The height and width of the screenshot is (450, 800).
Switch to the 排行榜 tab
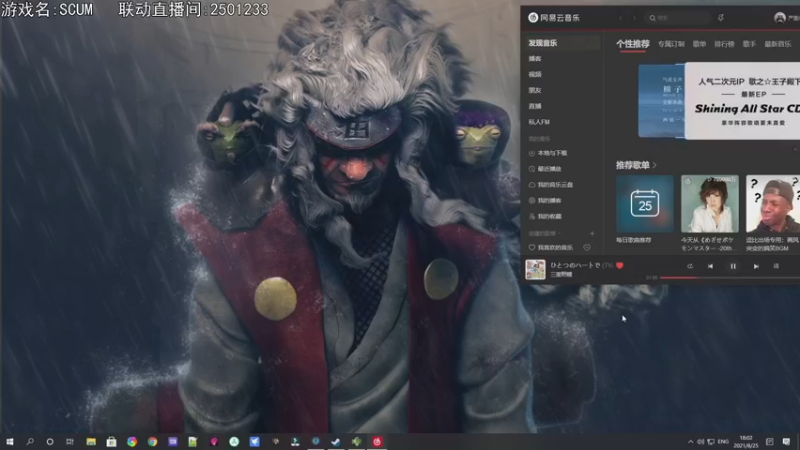724,44
